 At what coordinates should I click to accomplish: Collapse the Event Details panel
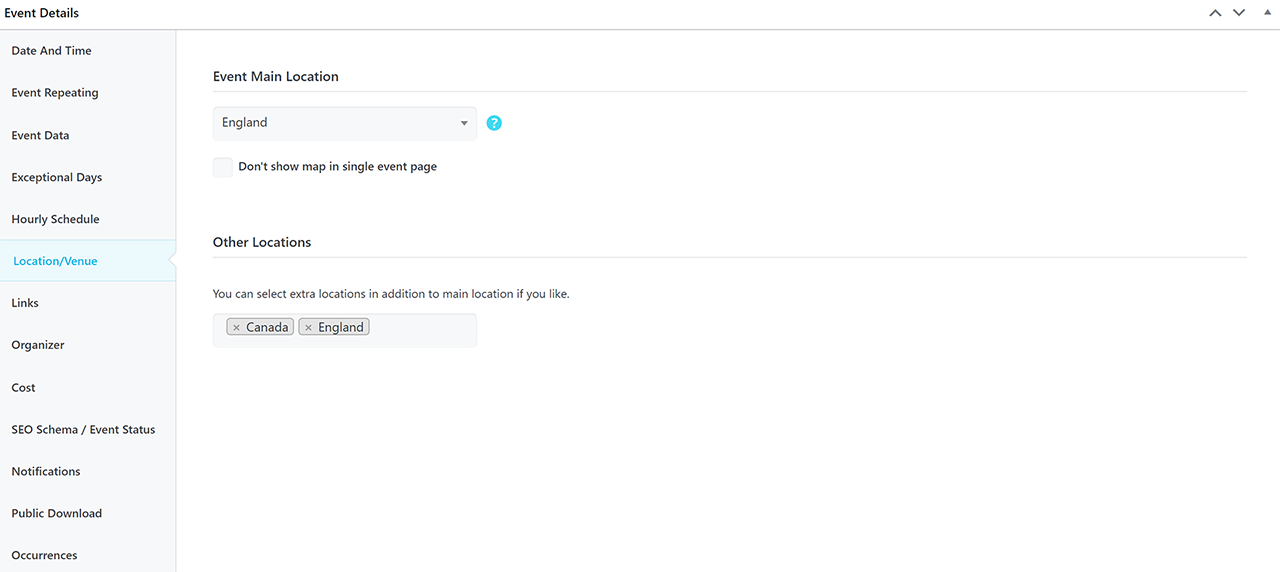coord(1267,13)
